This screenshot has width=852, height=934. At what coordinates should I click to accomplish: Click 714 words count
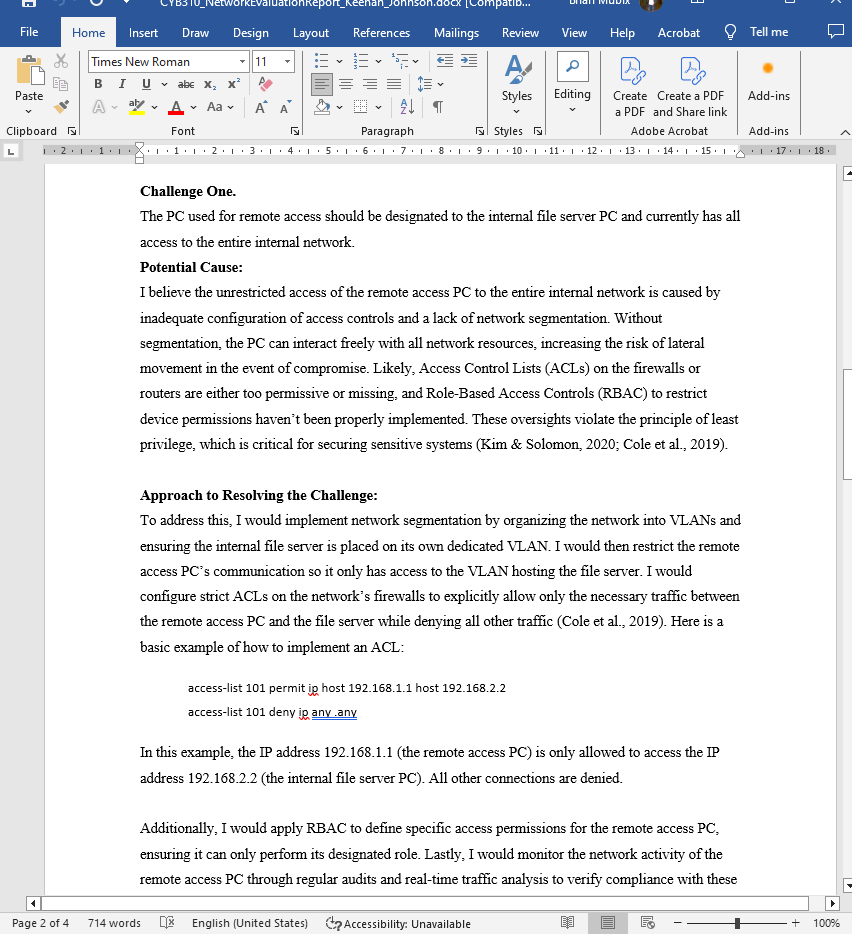point(114,923)
